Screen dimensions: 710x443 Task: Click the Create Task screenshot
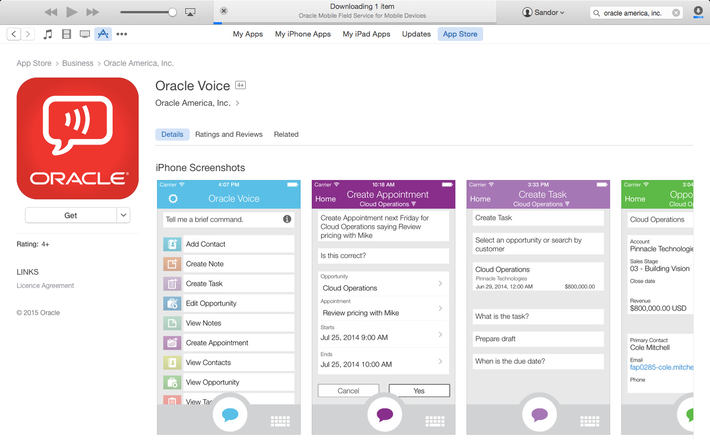point(538,308)
